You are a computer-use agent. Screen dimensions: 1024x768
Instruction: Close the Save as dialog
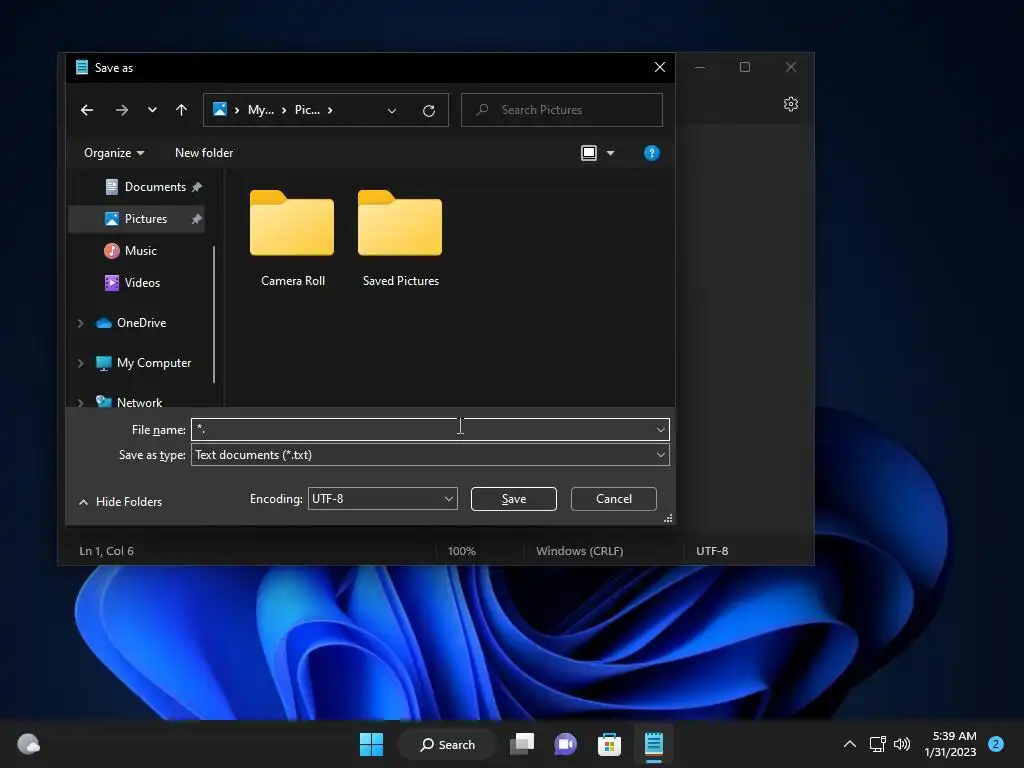(660, 67)
